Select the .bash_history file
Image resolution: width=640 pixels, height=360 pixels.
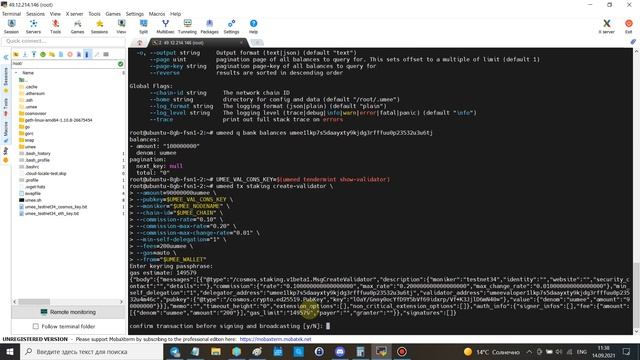(35, 153)
